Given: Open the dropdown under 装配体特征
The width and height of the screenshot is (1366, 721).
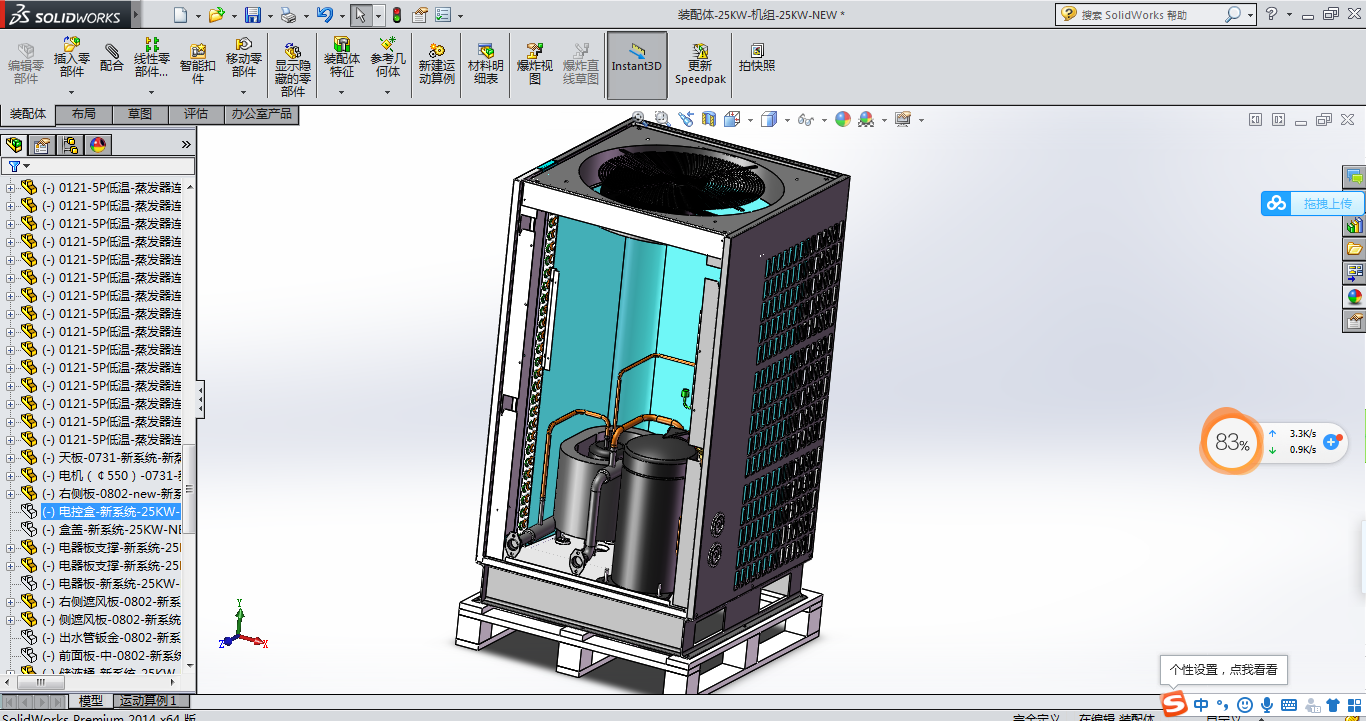Looking at the screenshot, I should [x=342, y=92].
